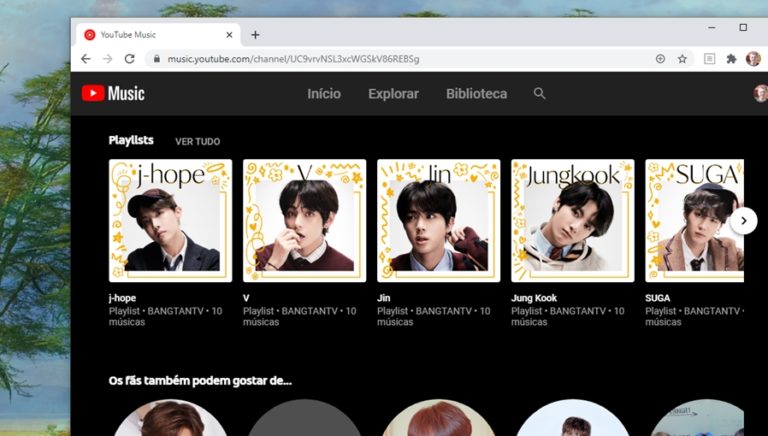
Task: Open the Explorar section
Action: click(x=393, y=94)
